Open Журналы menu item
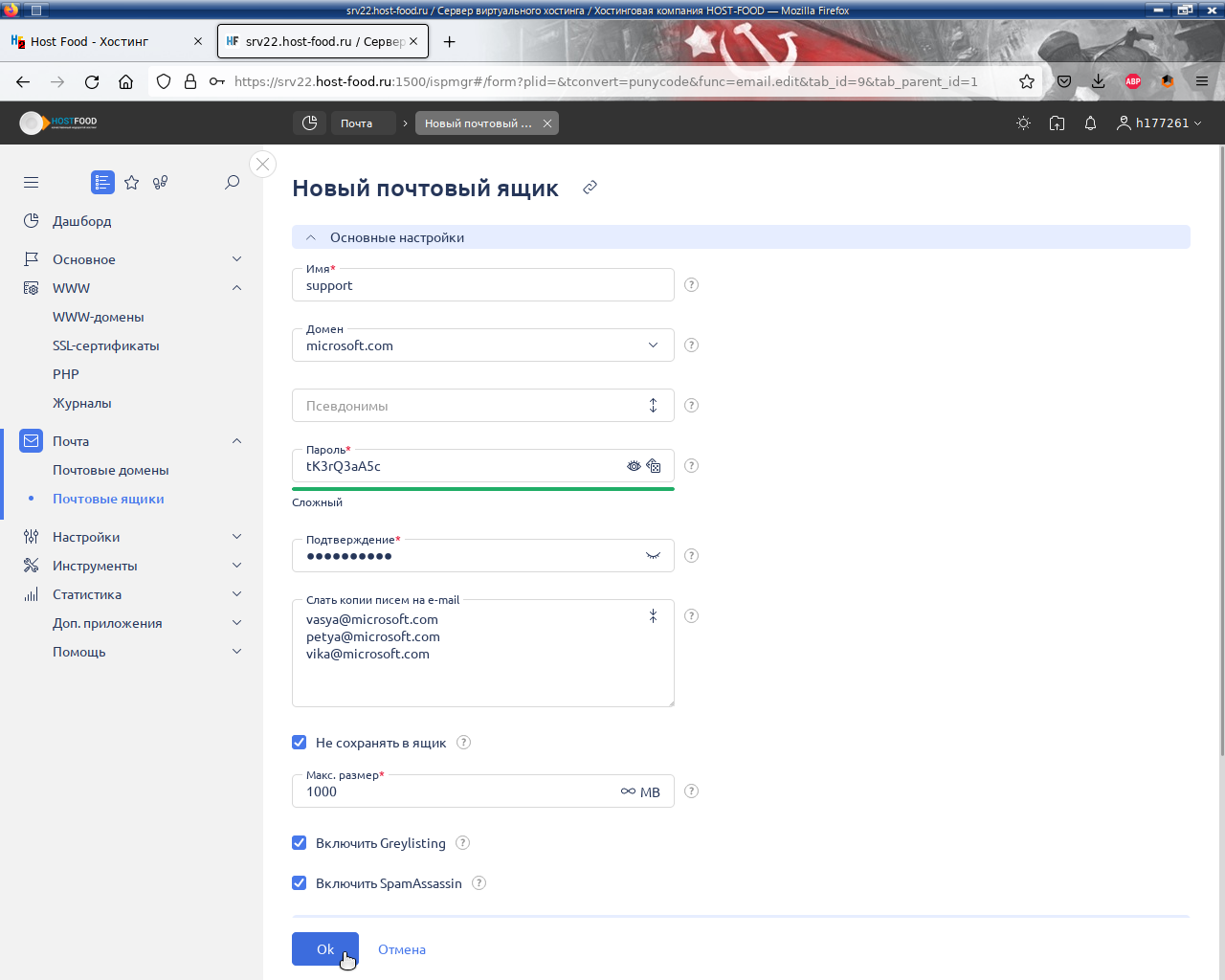This screenshot has width=1225, height=980. (82, 403)
